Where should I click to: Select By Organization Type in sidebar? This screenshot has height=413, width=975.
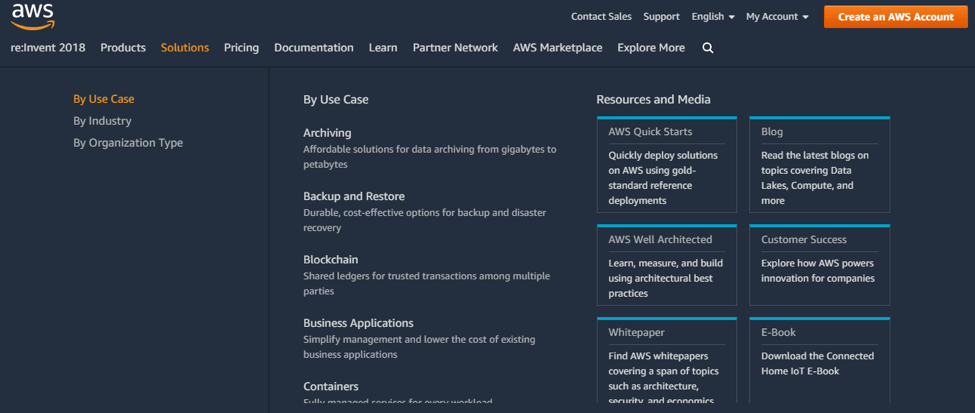pyautogui.click(x=128, y=142)
